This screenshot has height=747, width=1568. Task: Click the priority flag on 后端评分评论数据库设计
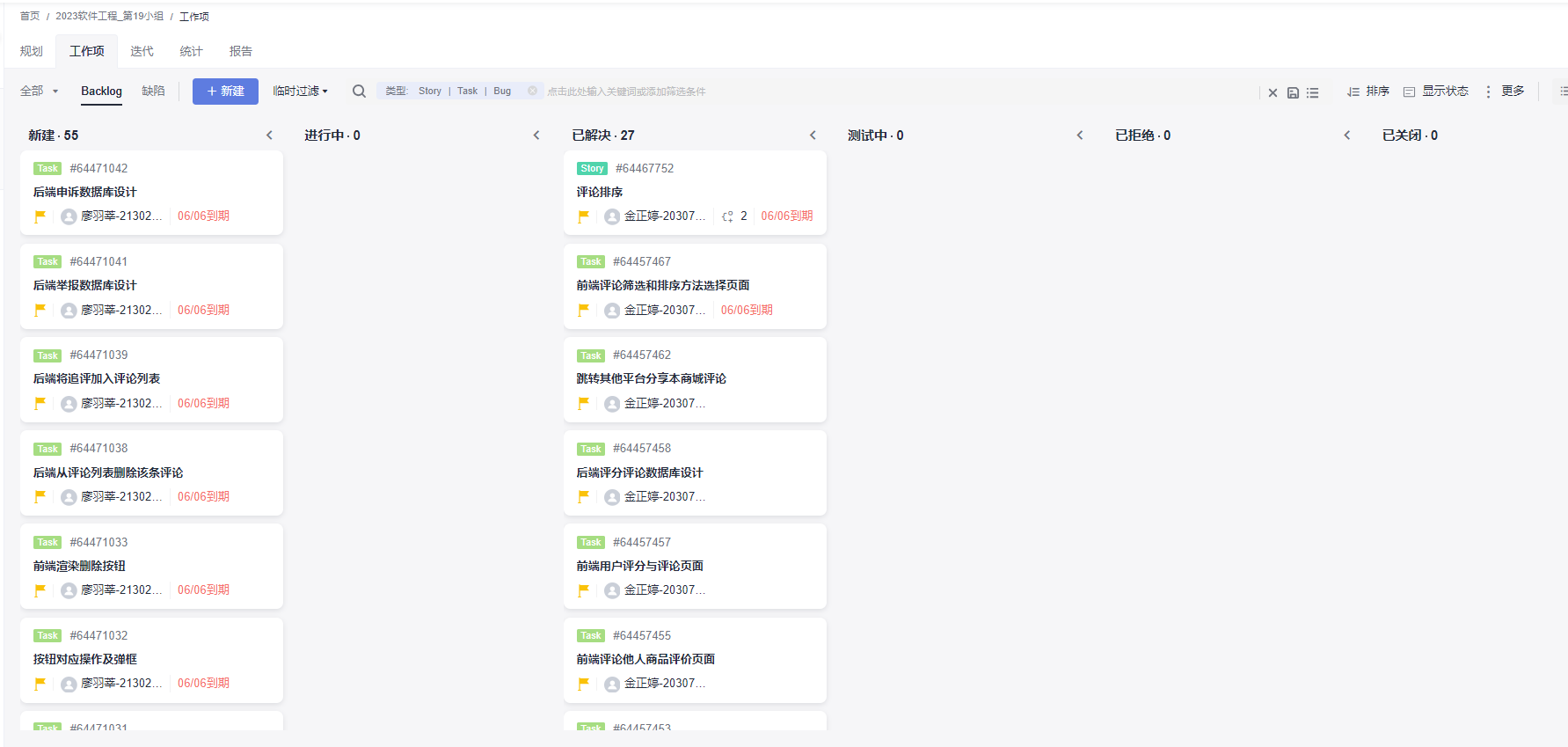(x=583, y=496)
